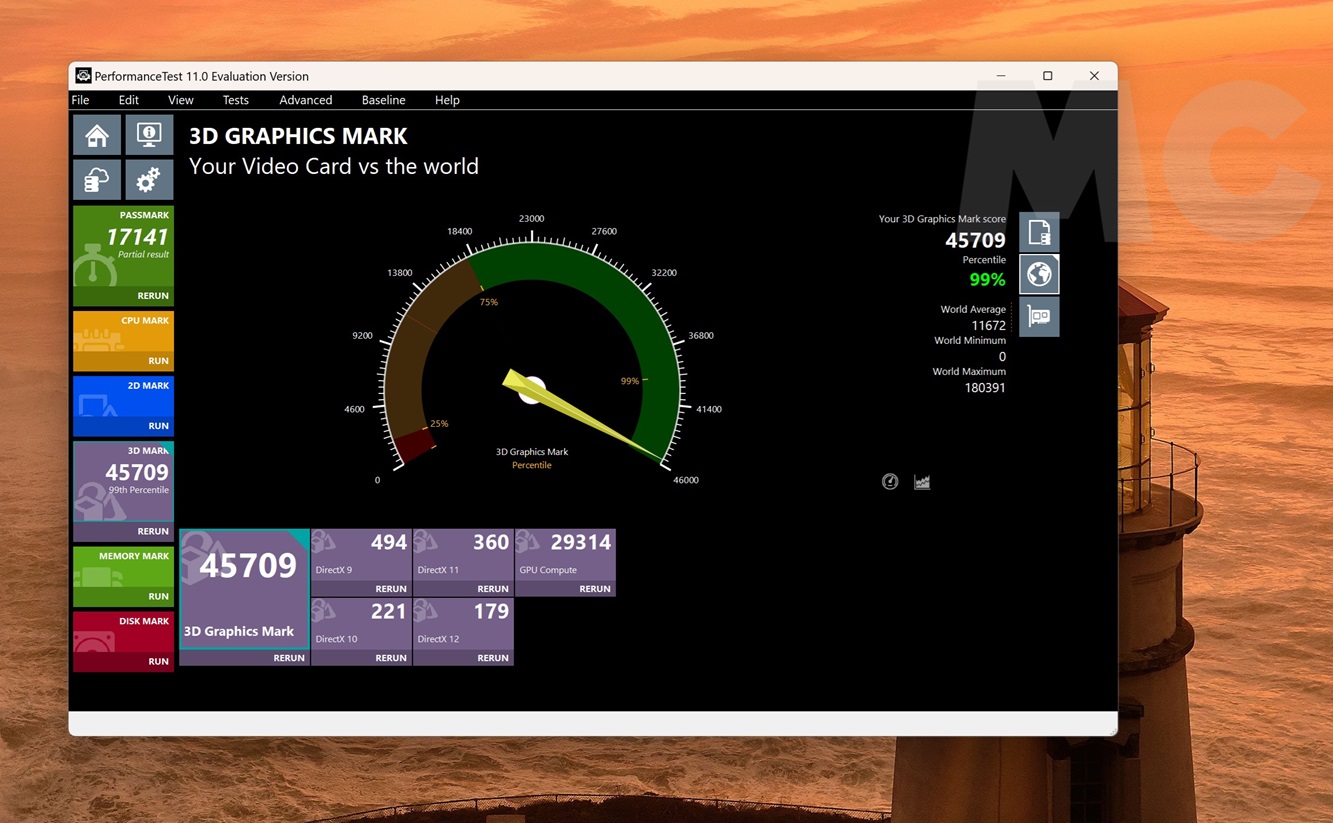Click the PassMark 17141 overall score tile
This screenshot has height=823, width=1333.
click(x=123, y=245)
